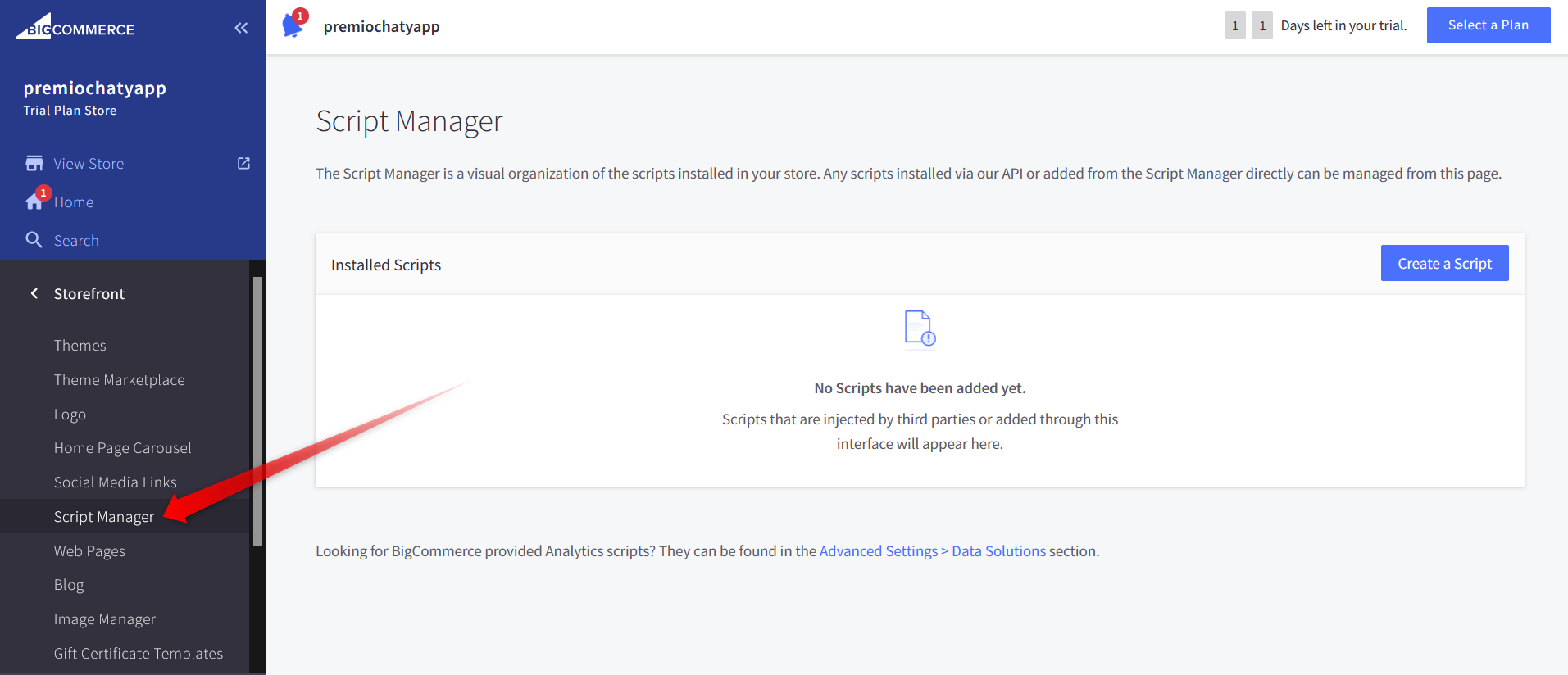Open the notifications bell icon
The width and height of the screenshot is (1568, 675).
(x=293, y=25)
